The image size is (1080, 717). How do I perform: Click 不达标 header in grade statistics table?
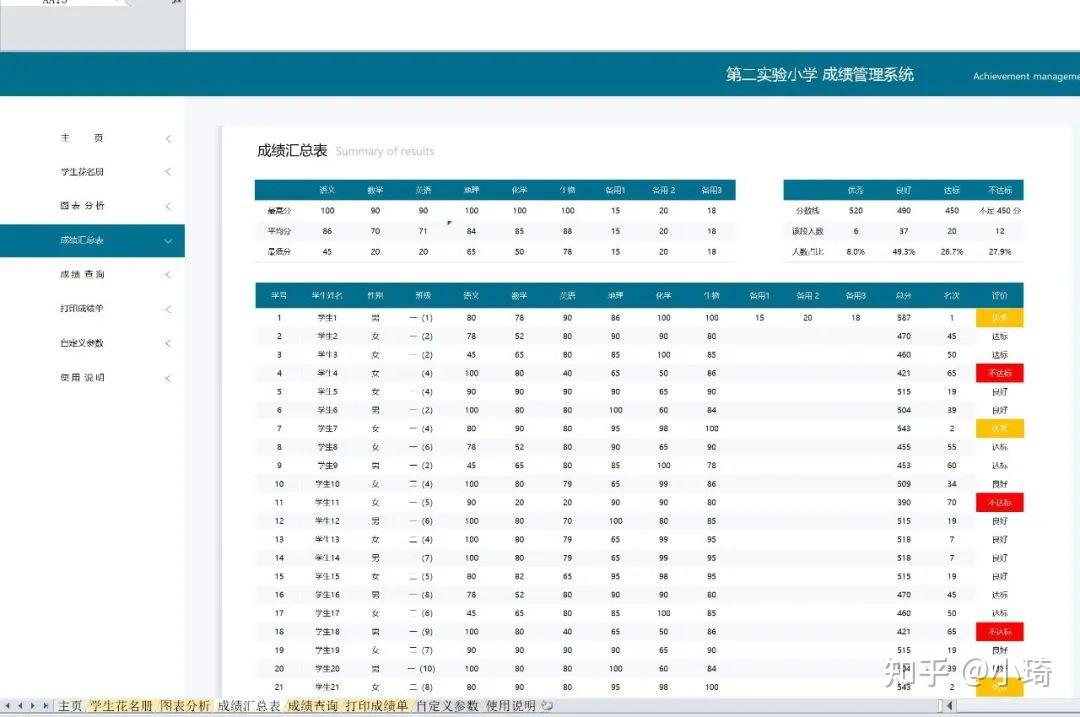point(999,190)
